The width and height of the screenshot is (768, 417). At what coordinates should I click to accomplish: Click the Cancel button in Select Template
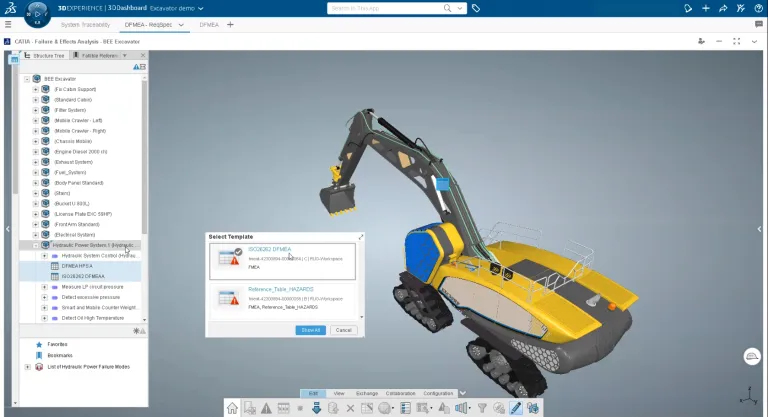(343, 330)
